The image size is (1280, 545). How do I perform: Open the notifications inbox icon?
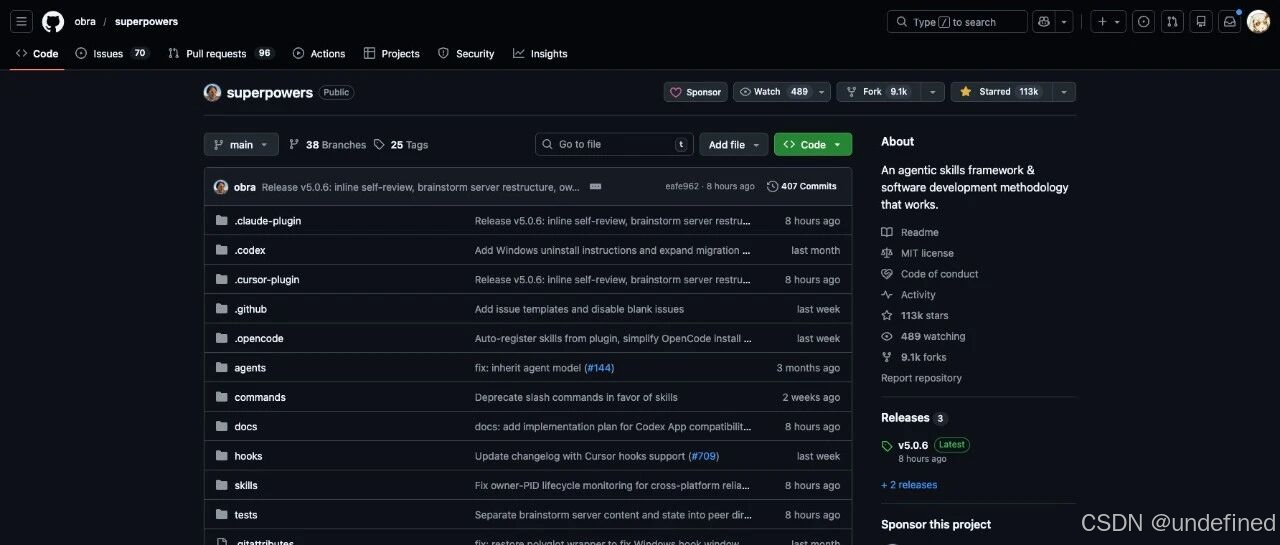[x=1230, y=21]
